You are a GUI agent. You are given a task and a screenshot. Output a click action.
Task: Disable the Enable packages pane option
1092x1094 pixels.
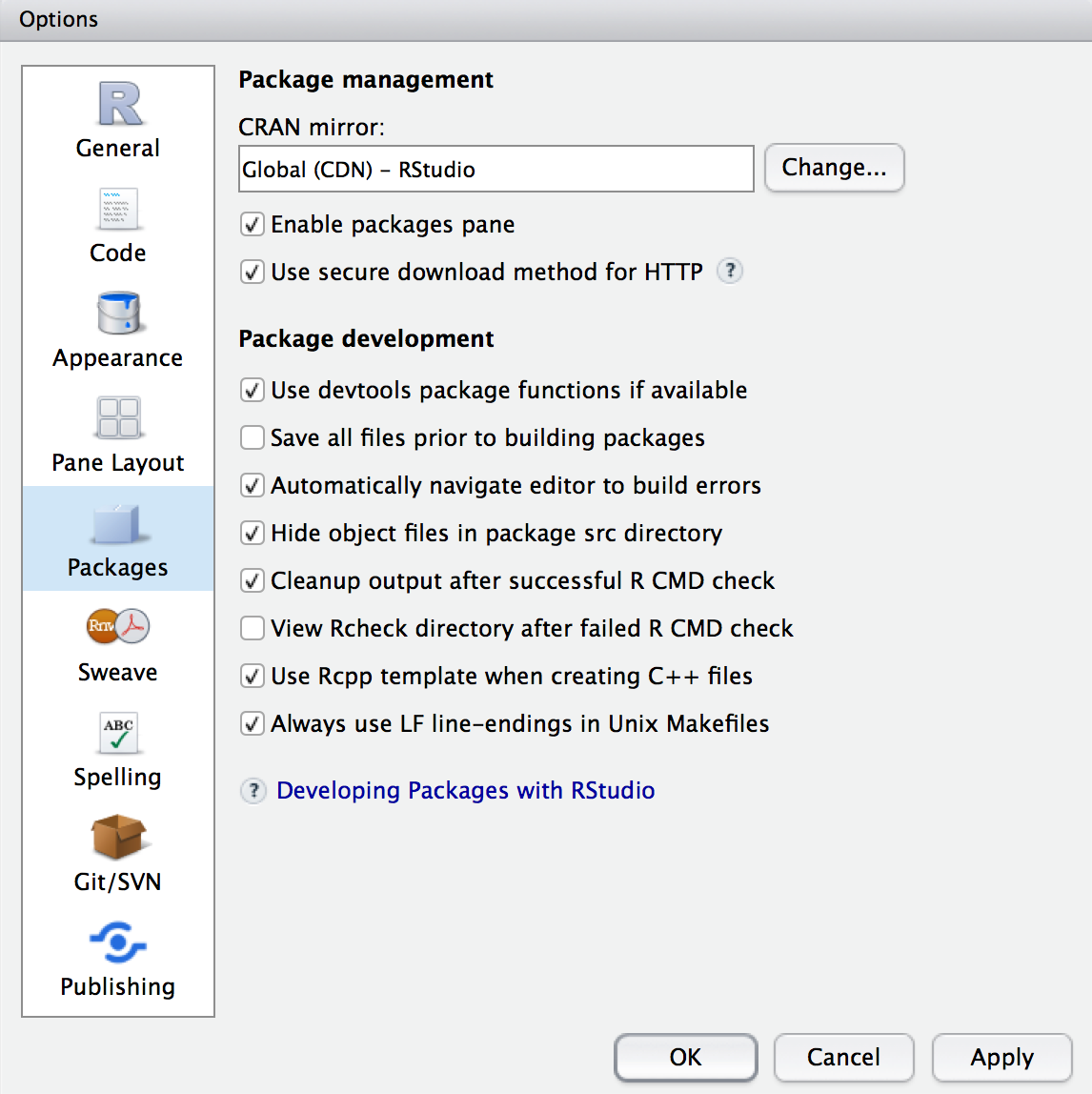252,224
